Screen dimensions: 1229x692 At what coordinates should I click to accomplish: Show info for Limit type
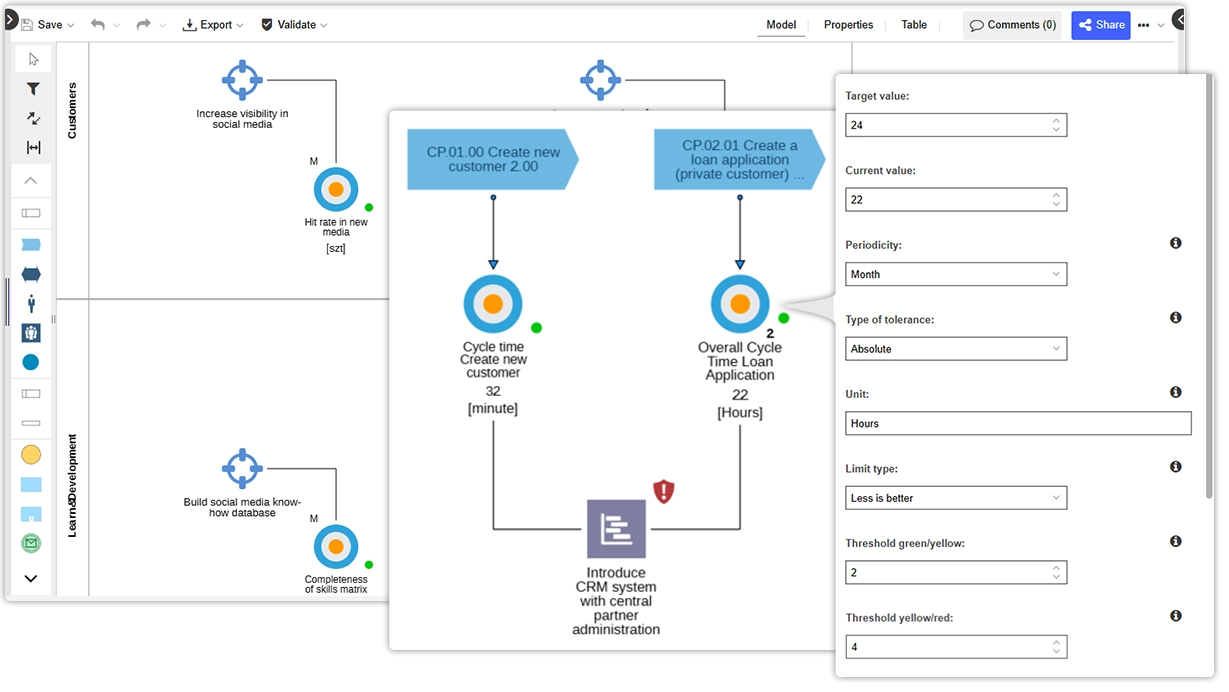[x=1176, y=466]
